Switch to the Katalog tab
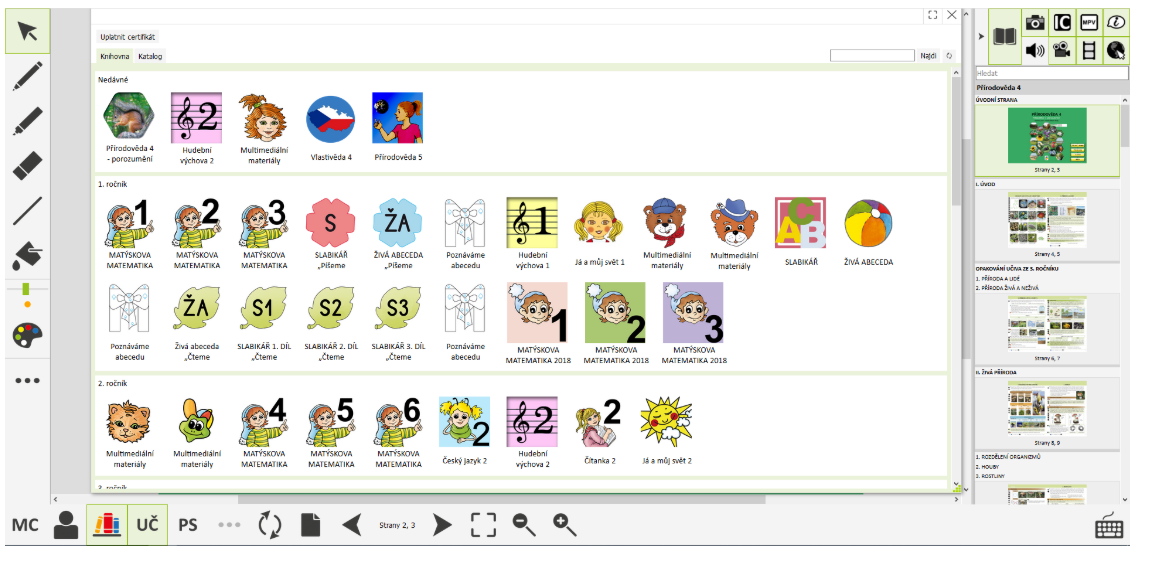The height and width of the screenshot is (562, 1149). tap(150, 56)
